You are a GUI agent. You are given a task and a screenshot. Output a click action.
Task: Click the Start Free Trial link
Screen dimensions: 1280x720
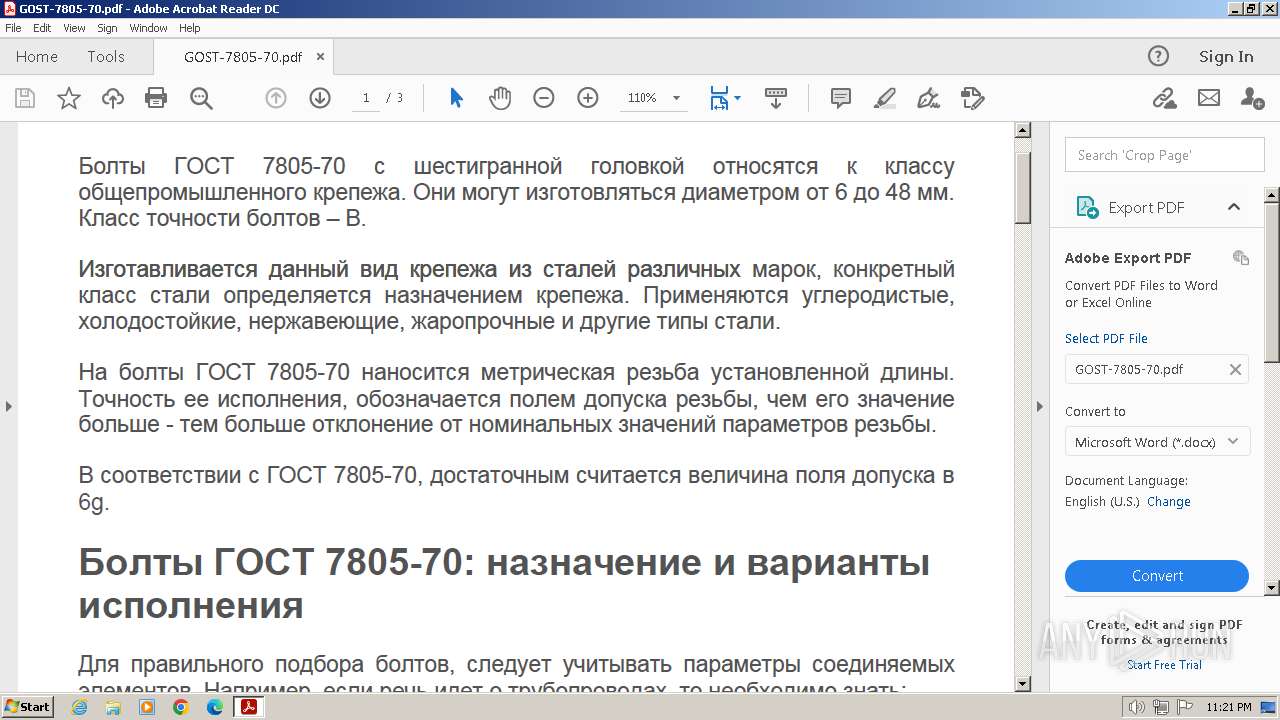pos(1164,665)
